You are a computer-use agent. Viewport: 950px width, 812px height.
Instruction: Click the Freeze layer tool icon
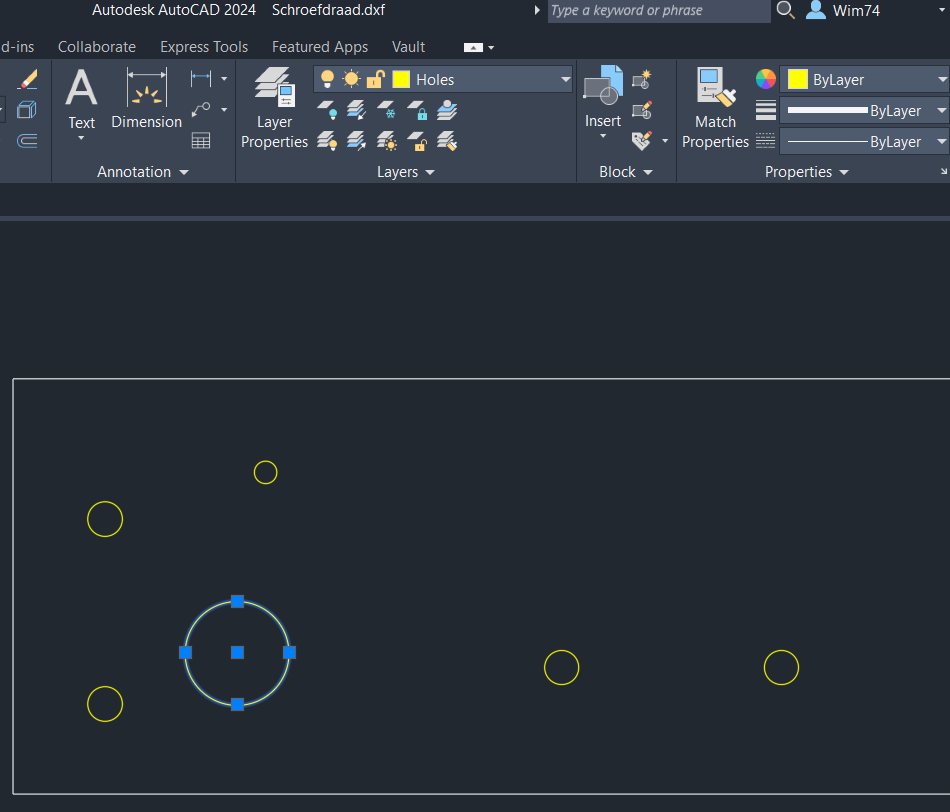tap(387, 110)
